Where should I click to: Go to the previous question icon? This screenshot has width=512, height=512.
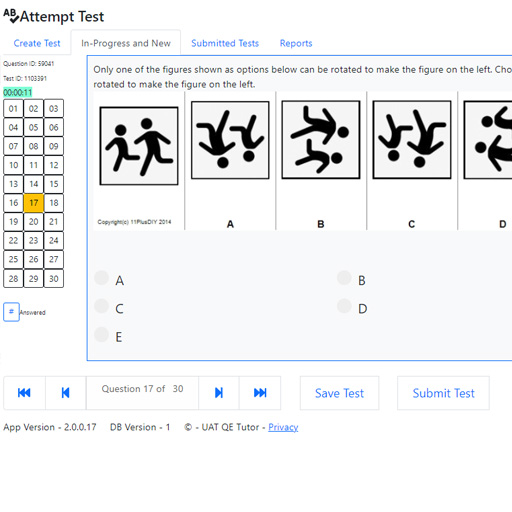click(65, 393)
